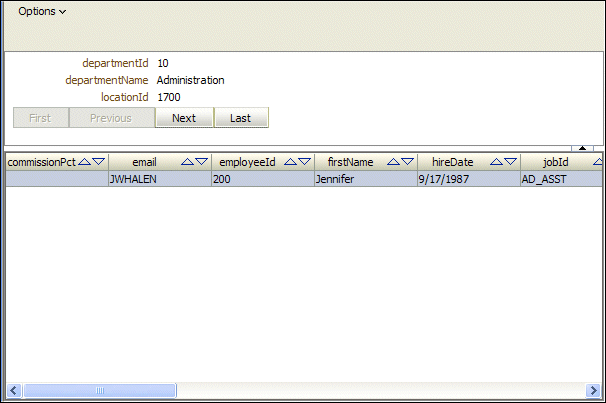Sort commissionPct column descending
The width and height of the screenshot is (606, 403).
tap(98, 161)
